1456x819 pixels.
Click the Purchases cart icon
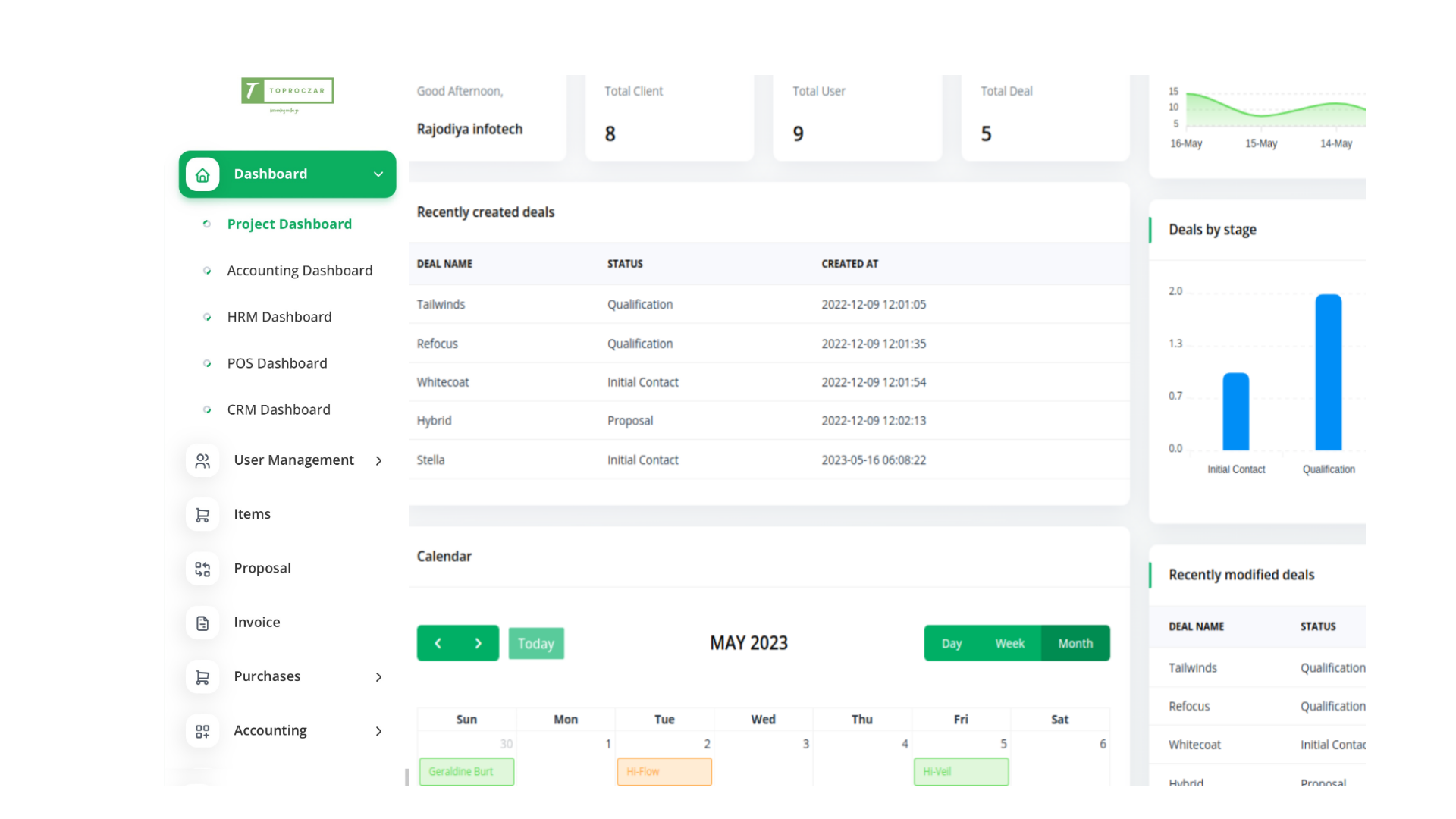click(202, 677)
